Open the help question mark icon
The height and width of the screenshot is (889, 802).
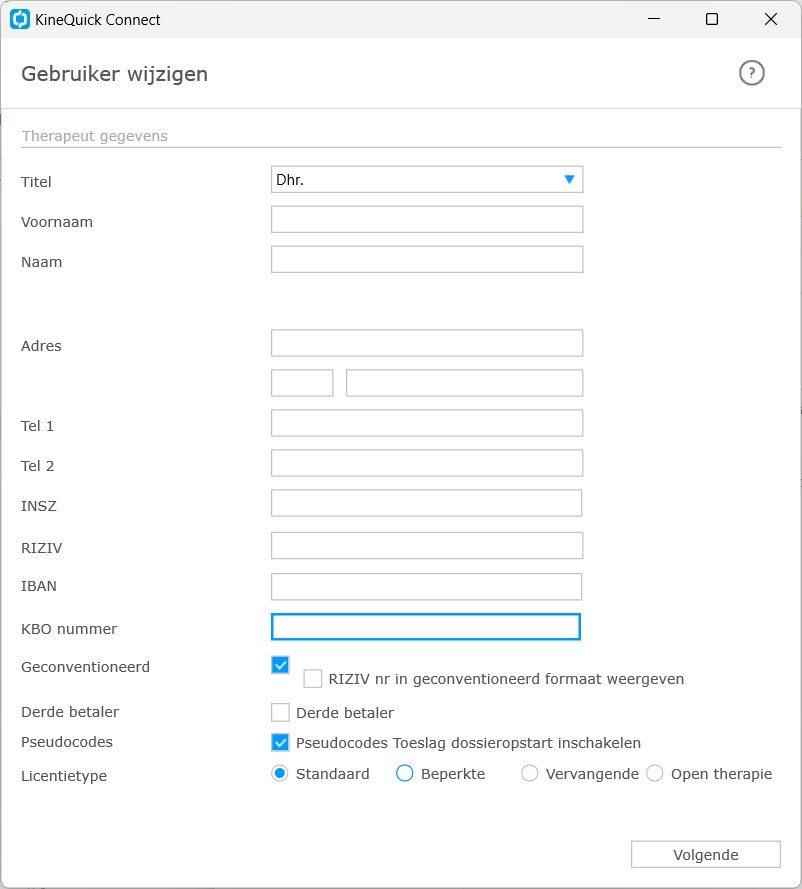tap(752, 73)
